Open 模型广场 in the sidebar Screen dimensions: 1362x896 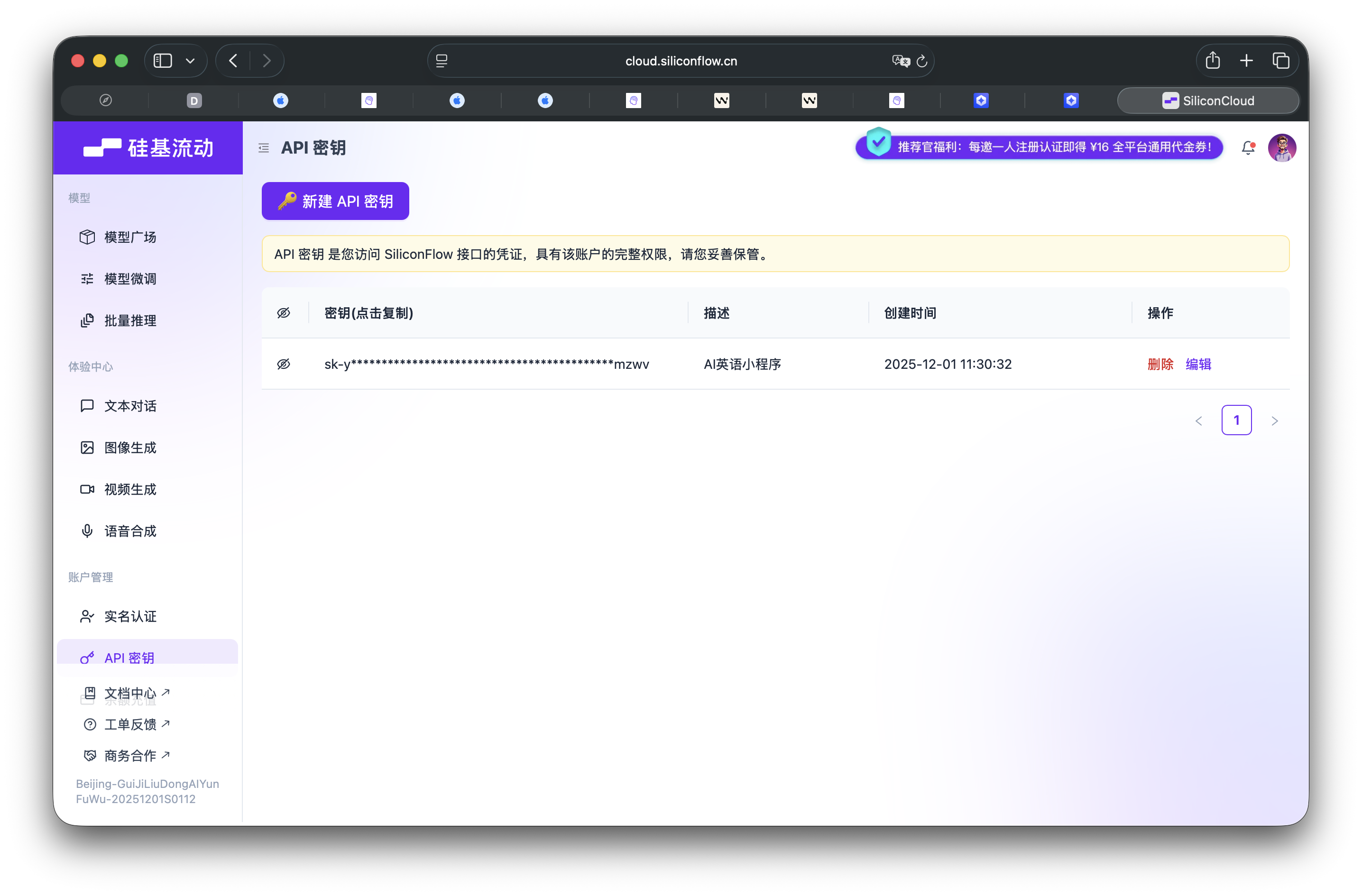click(129, 237)
